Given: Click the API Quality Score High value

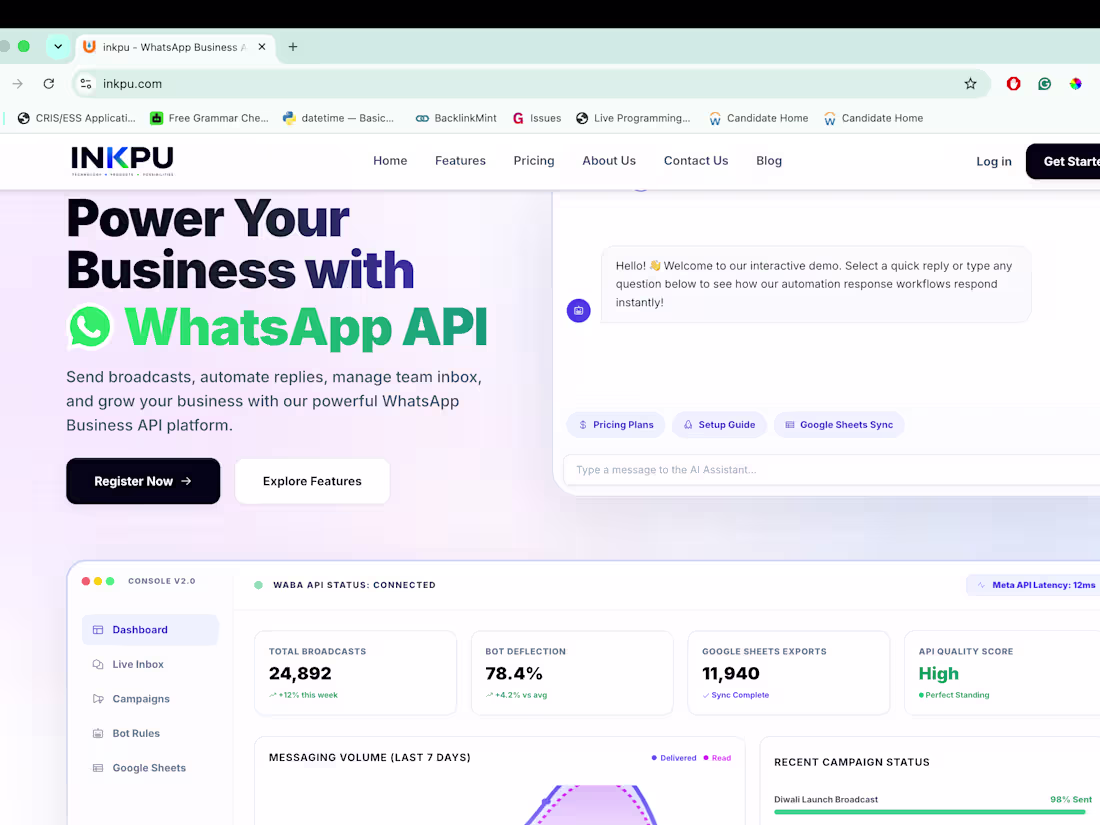Looking at the screenshot, I should pyautogui.click(x=939, y=673).
